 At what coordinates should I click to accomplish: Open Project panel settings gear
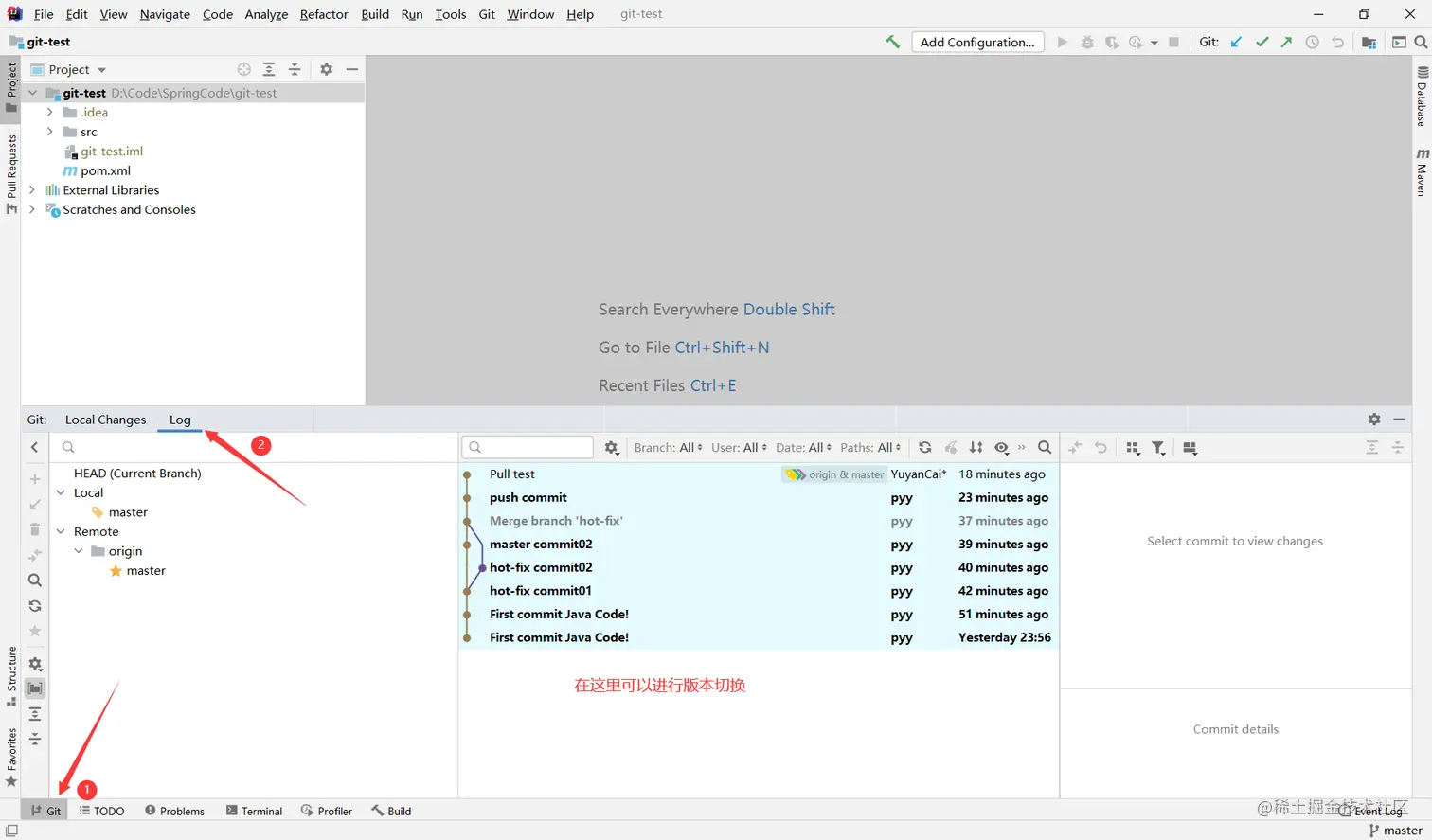tap(326, 69)
